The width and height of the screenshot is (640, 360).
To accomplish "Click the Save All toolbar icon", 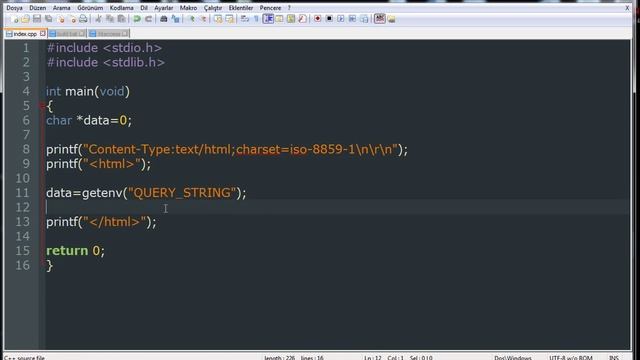I will tap(49, 19).
